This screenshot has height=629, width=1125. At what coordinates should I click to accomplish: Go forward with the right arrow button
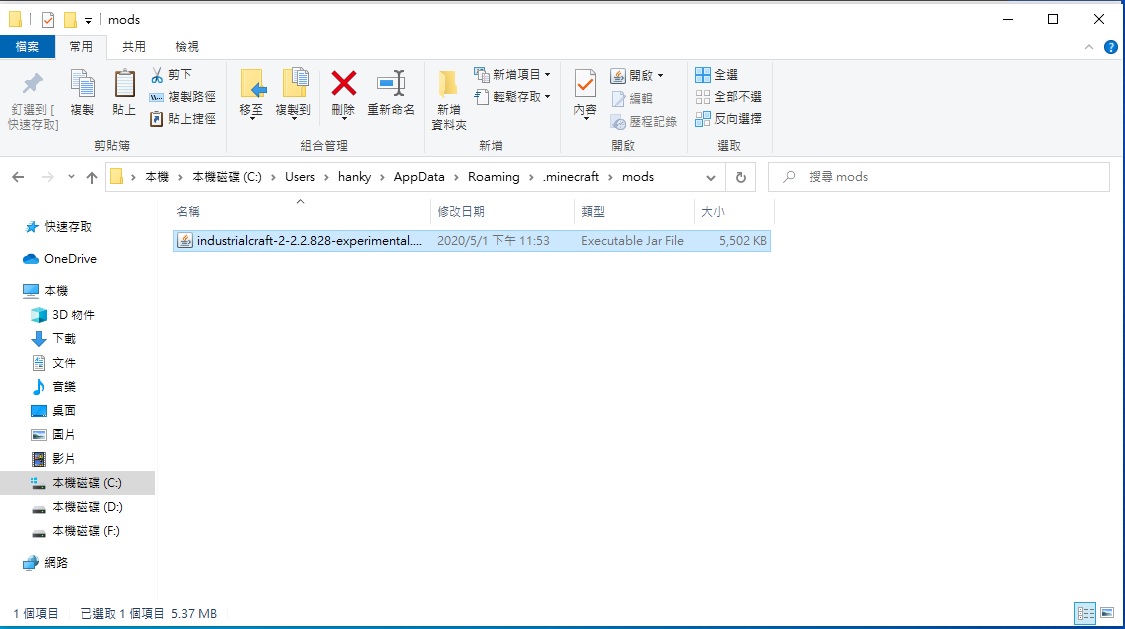47,177
